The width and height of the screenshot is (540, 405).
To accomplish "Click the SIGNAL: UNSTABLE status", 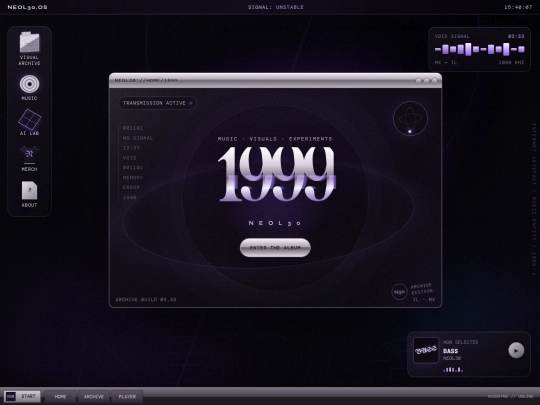I will click(276, 7).
